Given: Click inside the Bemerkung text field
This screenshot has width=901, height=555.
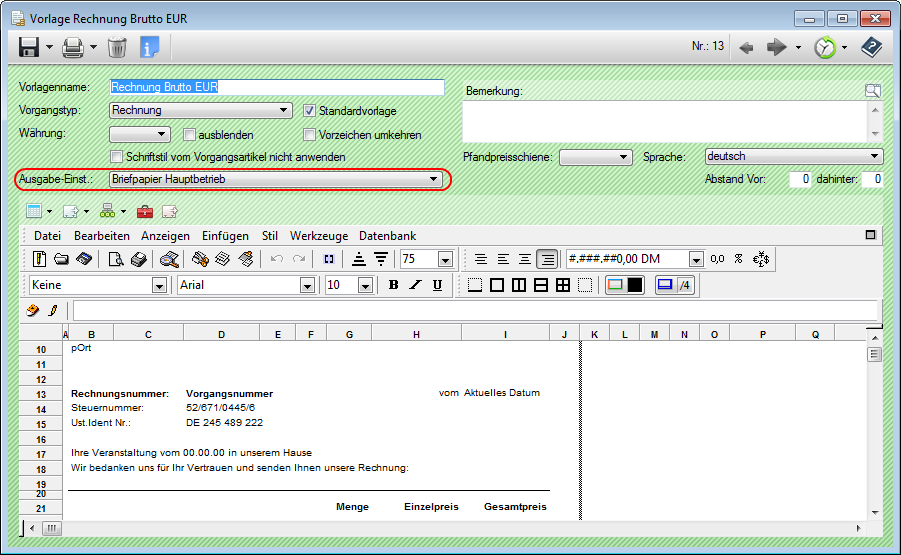Looking at the screenshot, I should coord(660,120).
